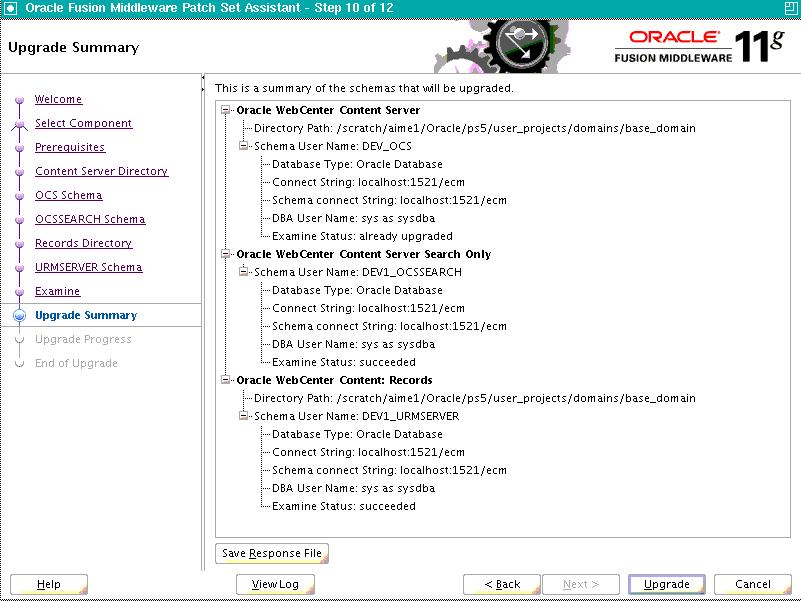The image size is (801, 601).
Task: Select DEV1_OCSSEARCH Connect String row
Action: (368, 308)
